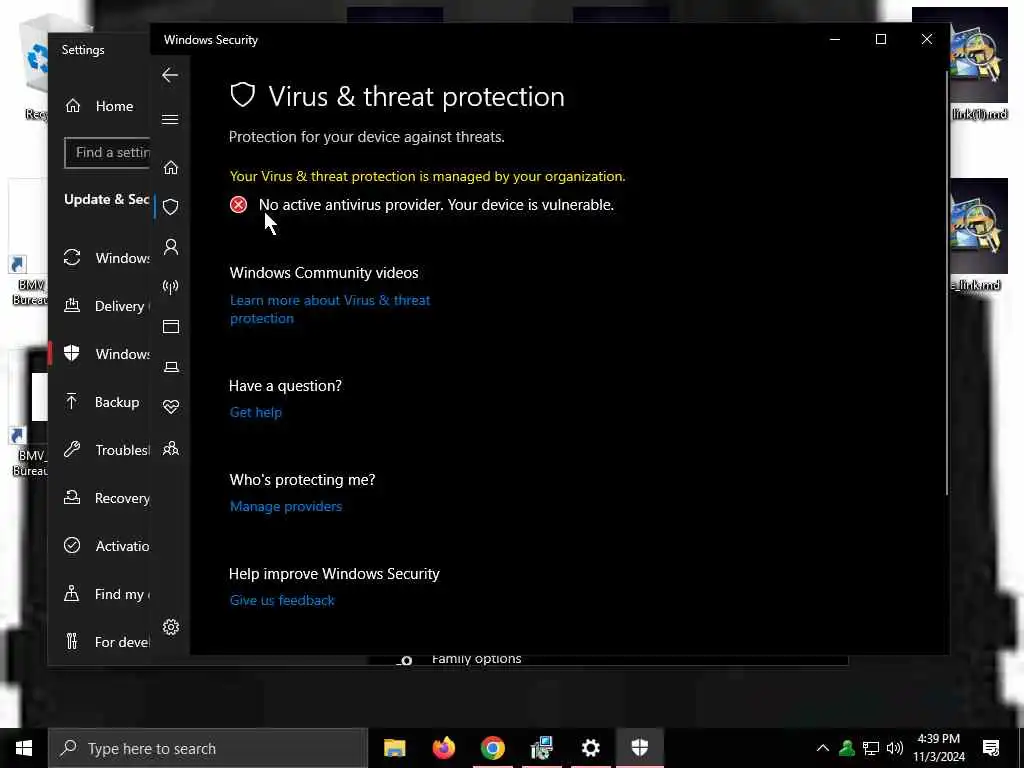This screenshot has height=768, width=1024.
Task: Minimize the Windows Security window
Action: tap(835, 40)
